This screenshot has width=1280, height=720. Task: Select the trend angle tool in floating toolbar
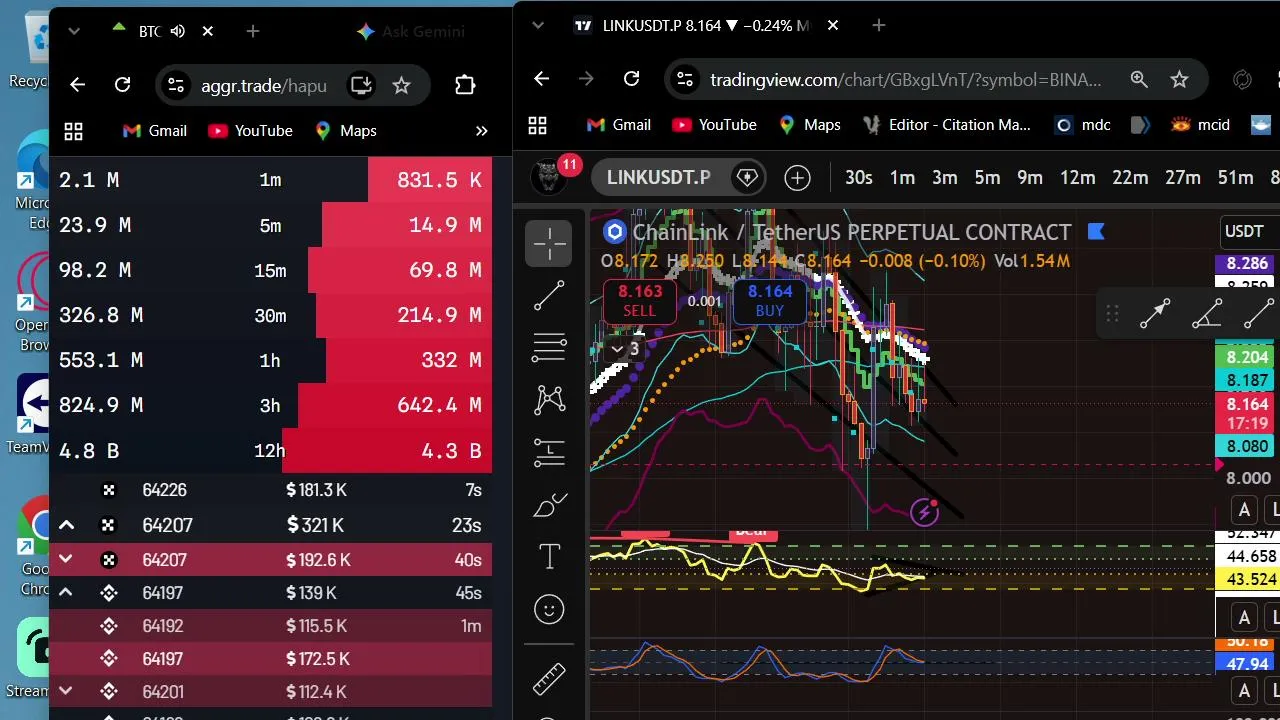click(x=1207, y=315)
